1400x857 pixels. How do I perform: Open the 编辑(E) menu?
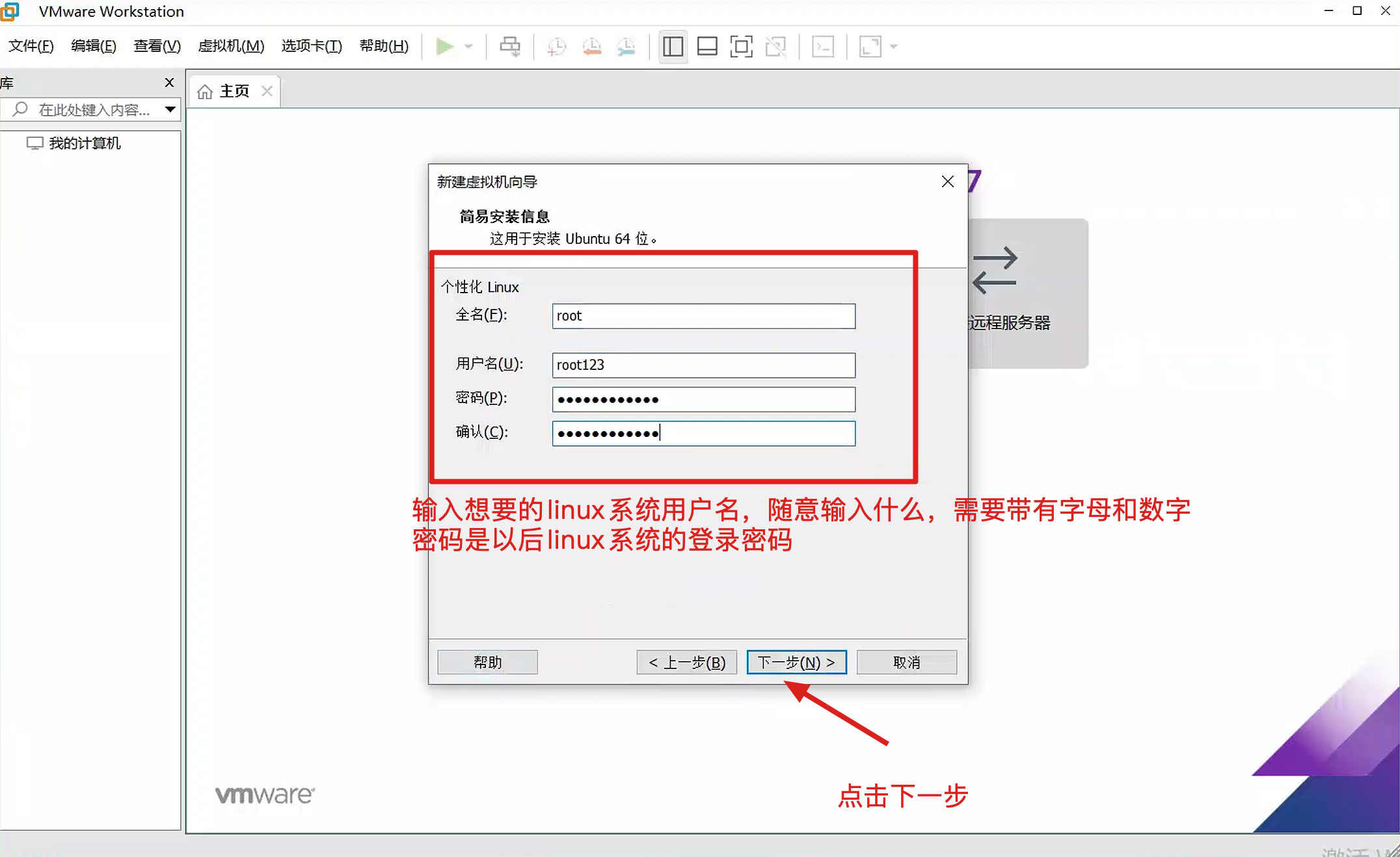(x=94, y=46)
